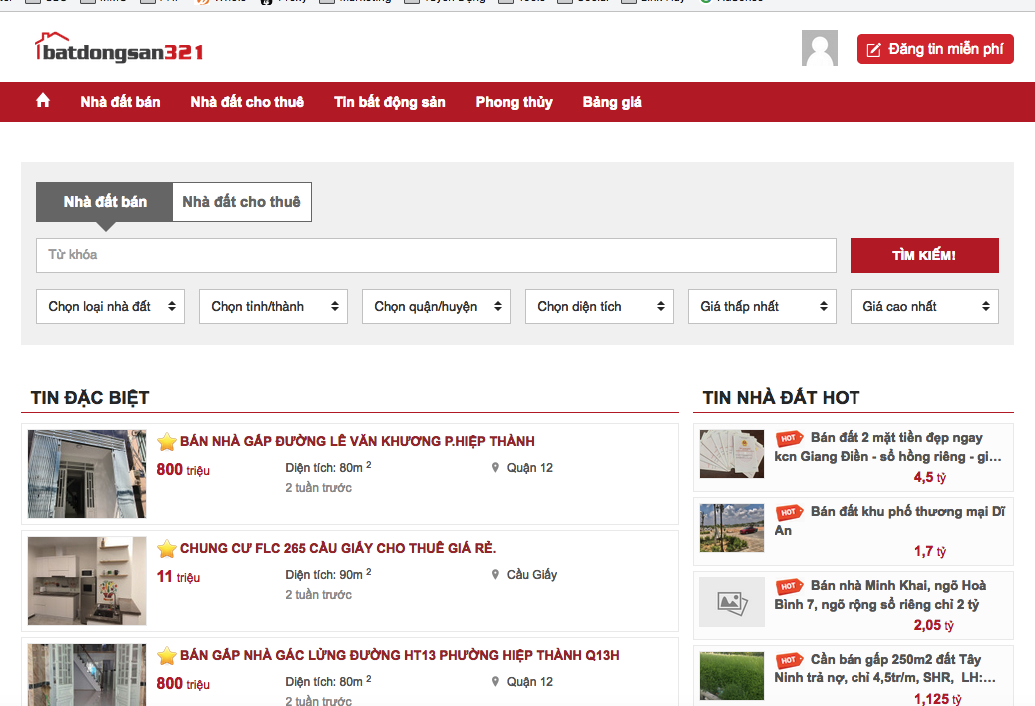Go to home via the house icon
This screenshot has width=1035, height=706.
[43, 101]
